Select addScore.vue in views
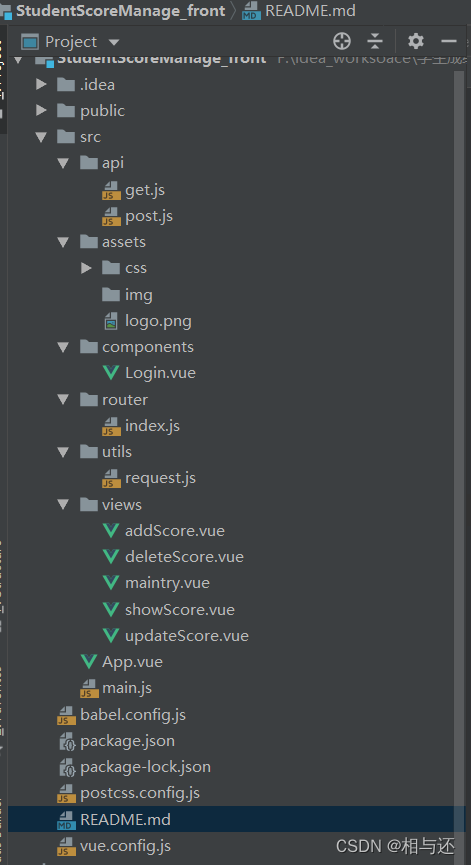This screenshot has width=471, height=865. tap(175, 531)
